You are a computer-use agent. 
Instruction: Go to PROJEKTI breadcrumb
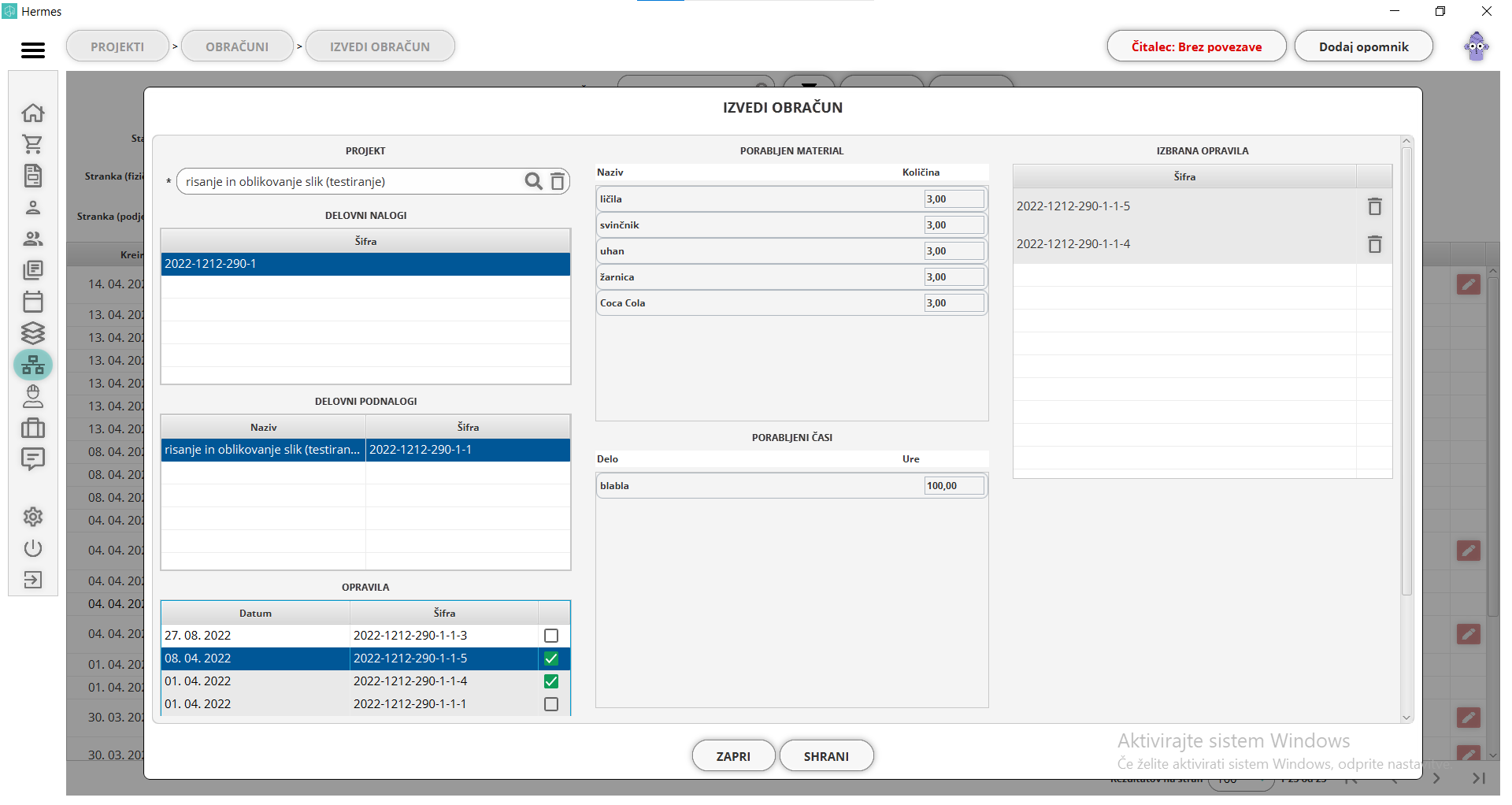tap(117, 46)
